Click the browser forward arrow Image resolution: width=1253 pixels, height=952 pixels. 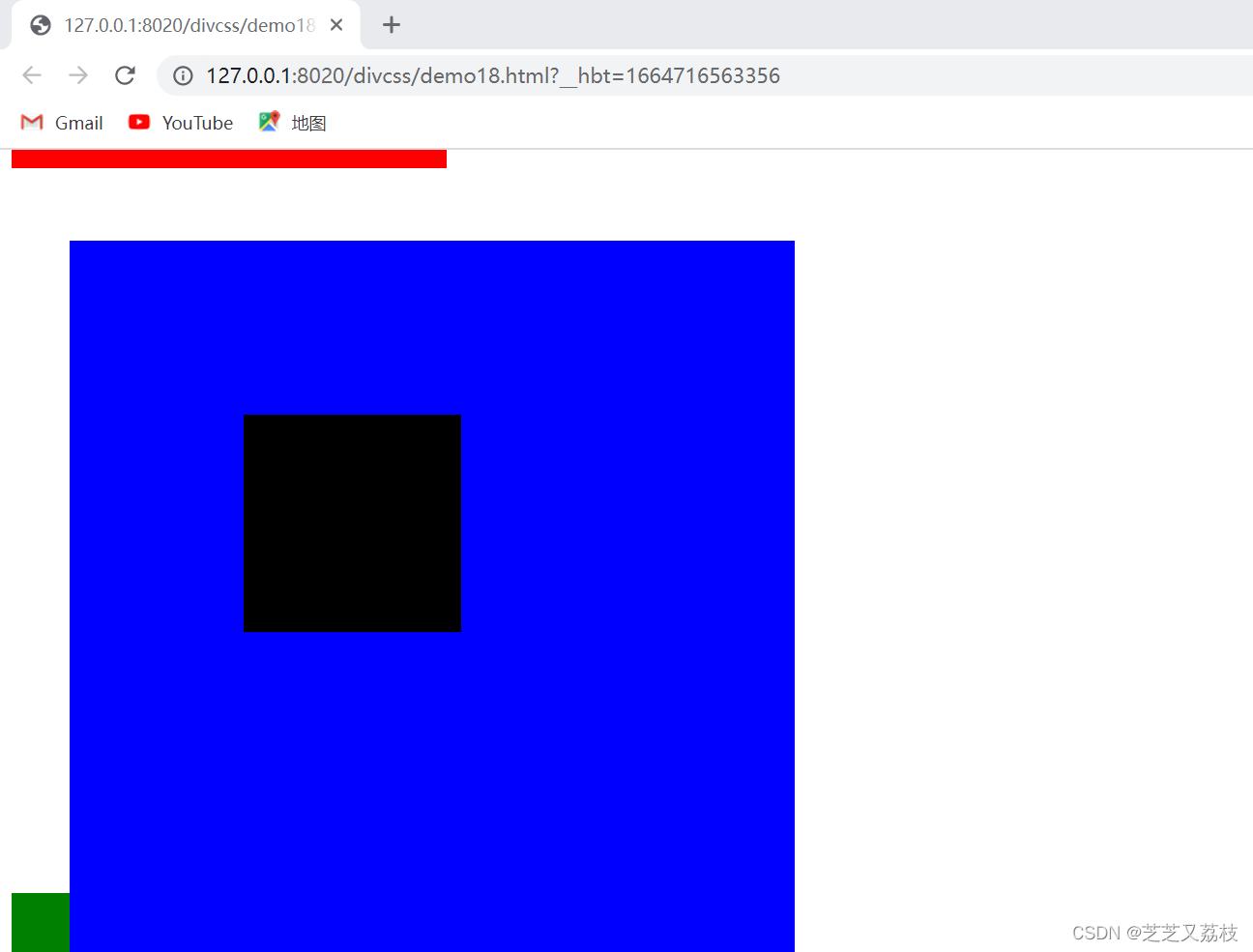[78, 75]
